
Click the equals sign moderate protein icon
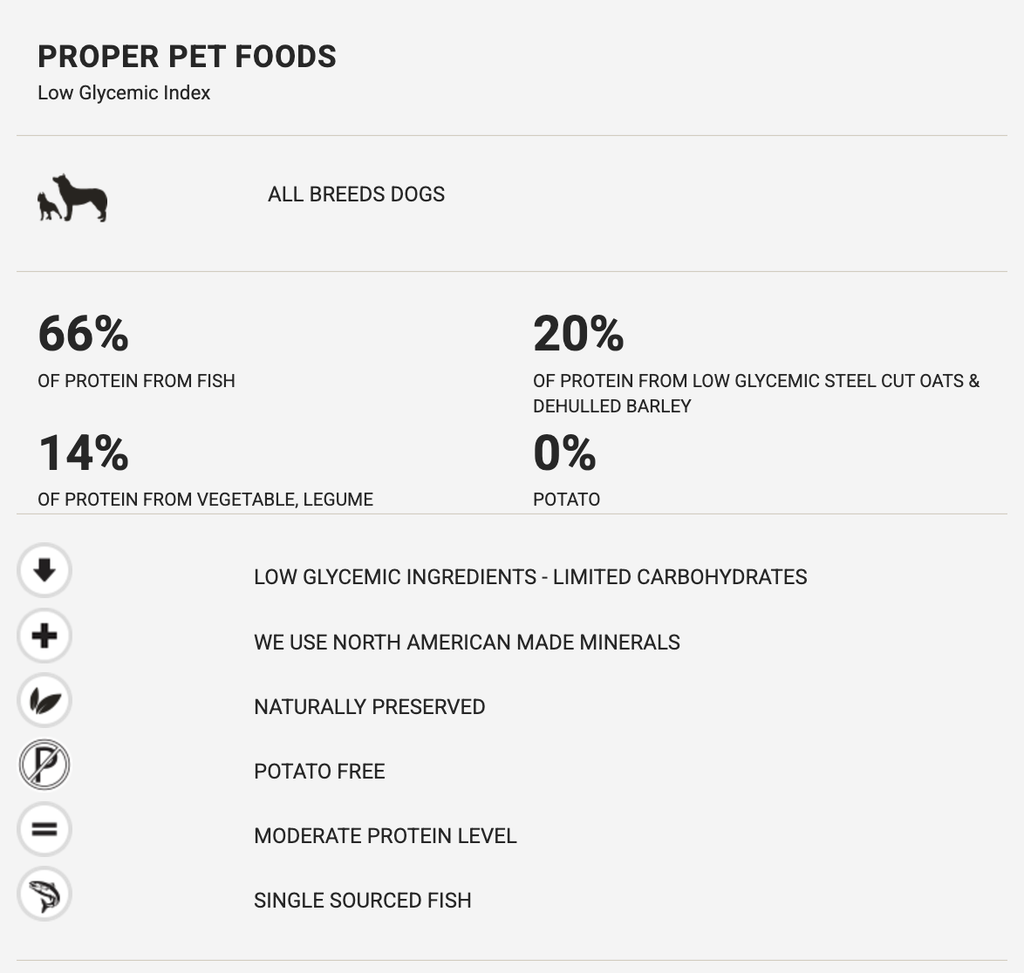click(44, 829)
